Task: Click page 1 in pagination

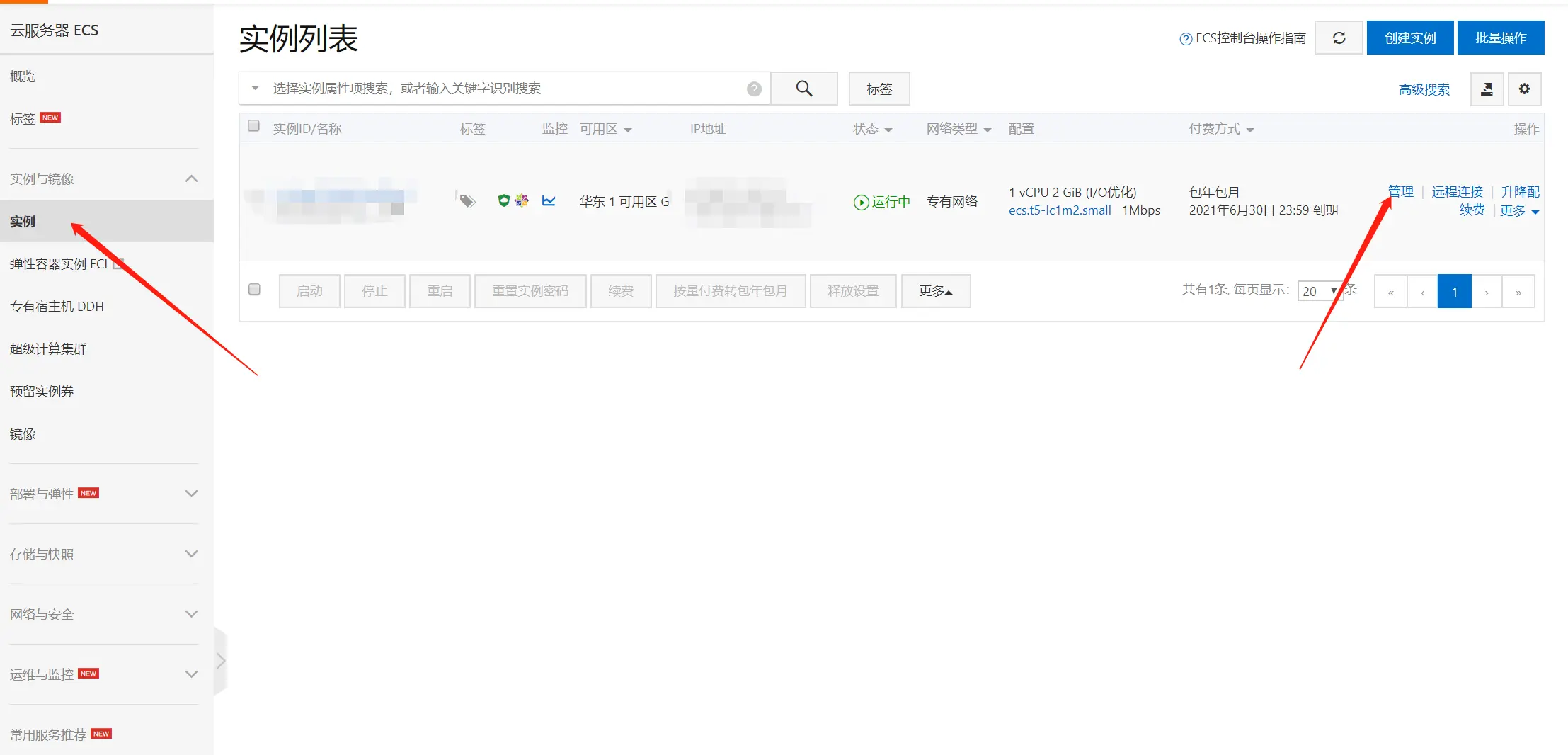Action: (1455, 291)
